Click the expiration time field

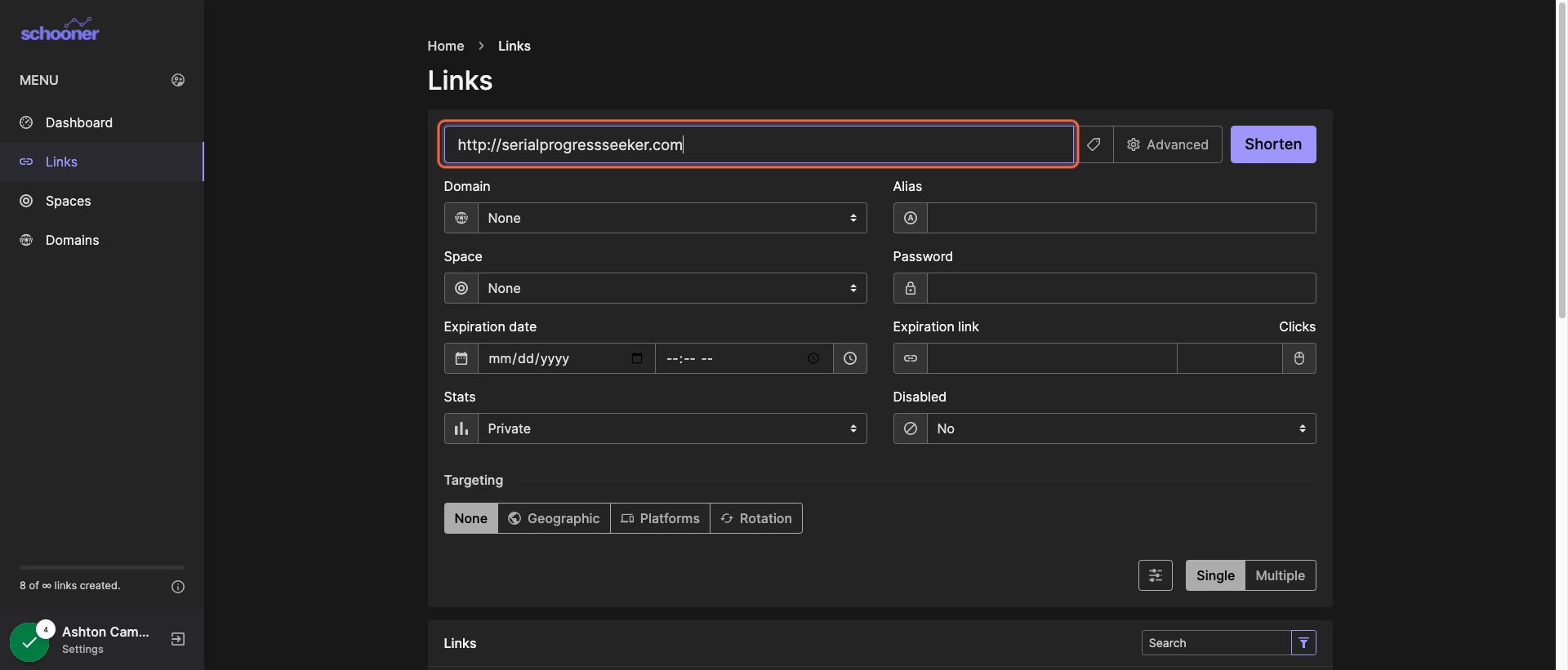[x=744, y=358]
